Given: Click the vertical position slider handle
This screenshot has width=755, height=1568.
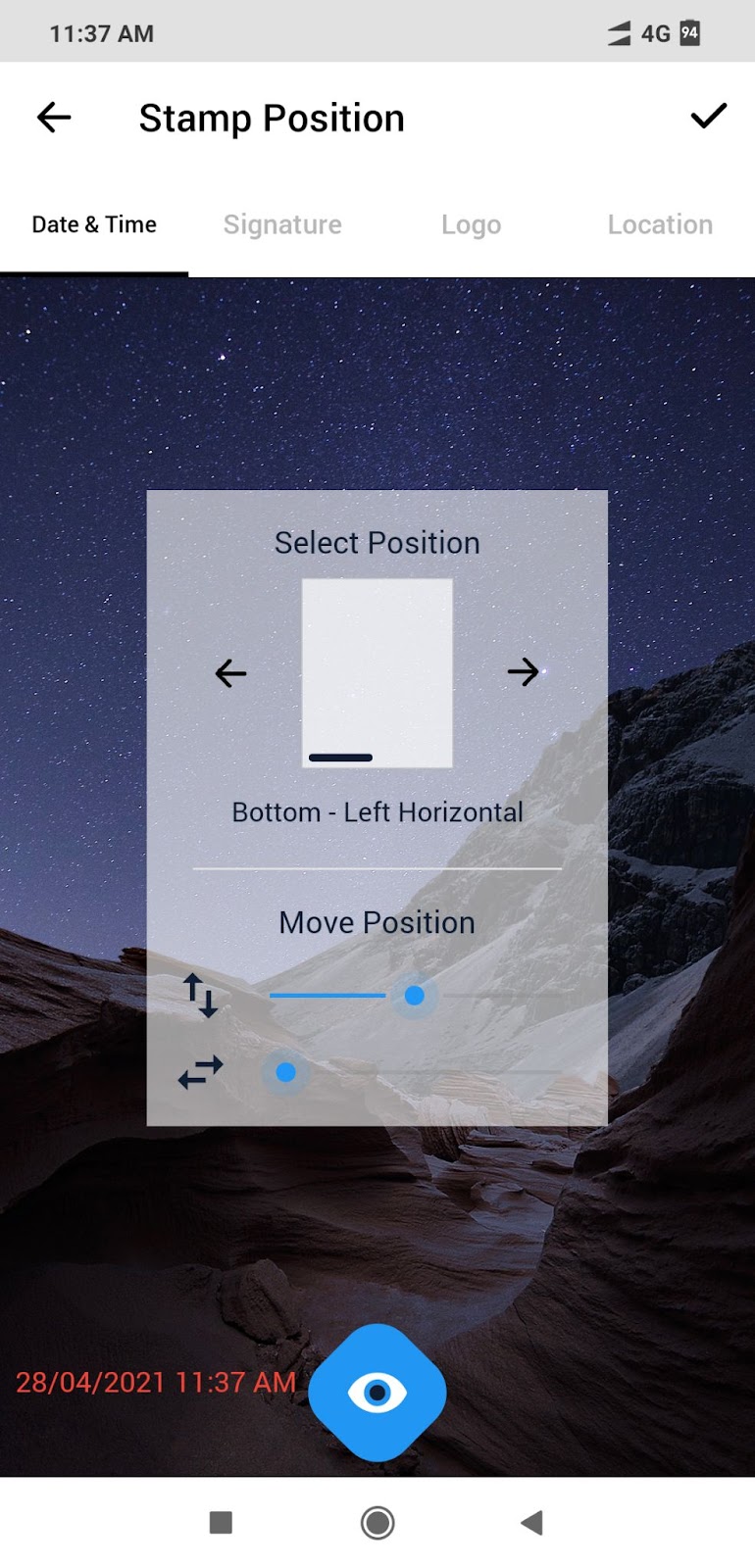Looking at the screenshot, I should pos(415,996).
